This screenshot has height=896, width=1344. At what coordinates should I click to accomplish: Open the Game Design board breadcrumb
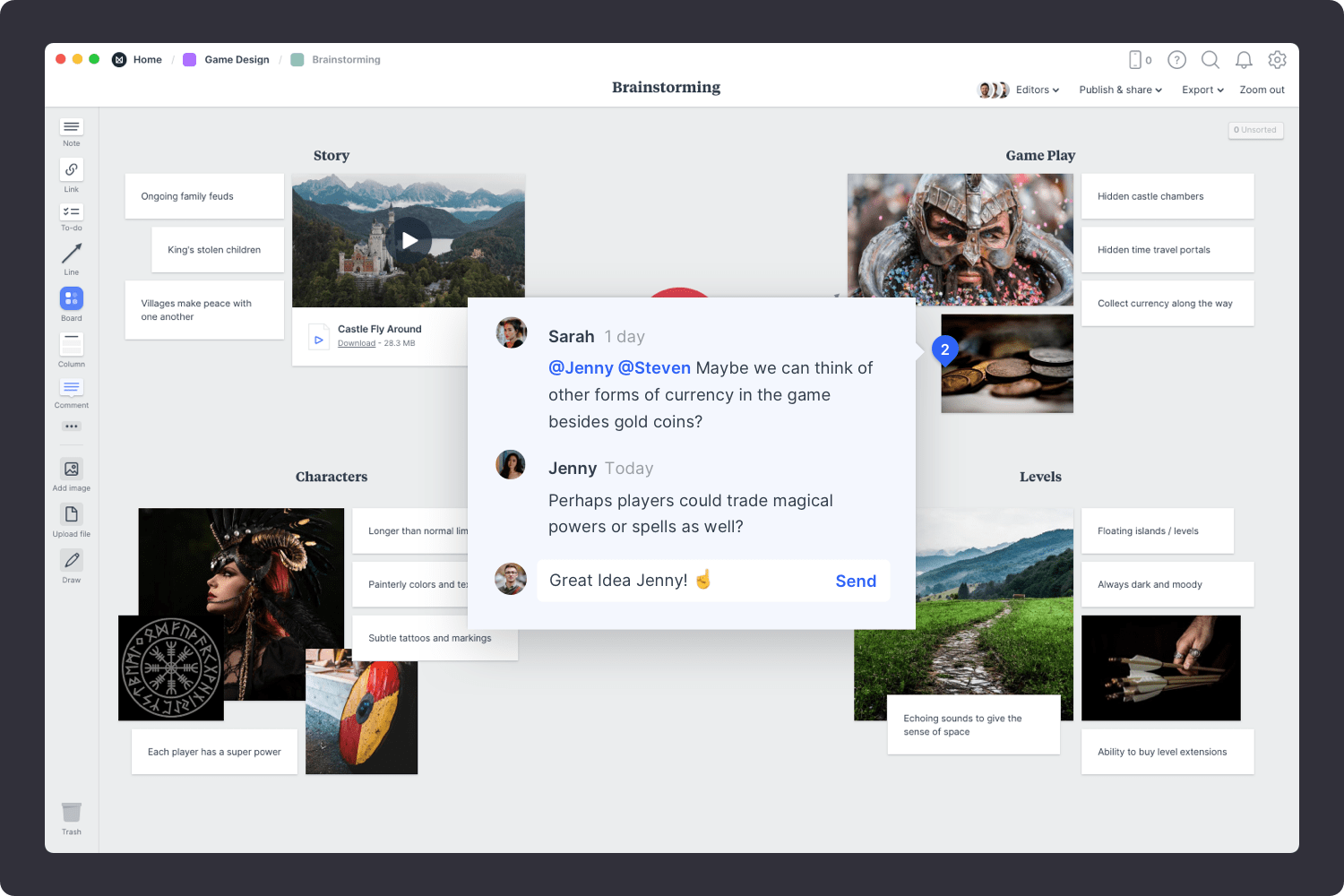[237, 59]
